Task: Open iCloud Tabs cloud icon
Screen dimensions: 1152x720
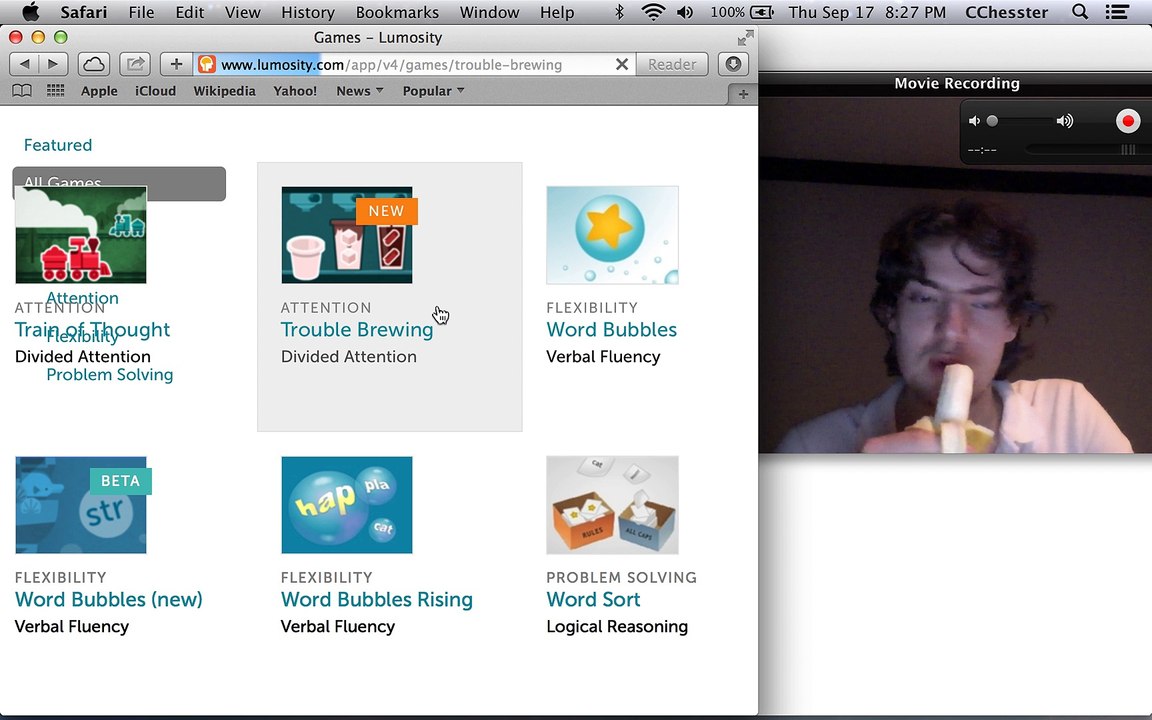Action: point(93,65)
